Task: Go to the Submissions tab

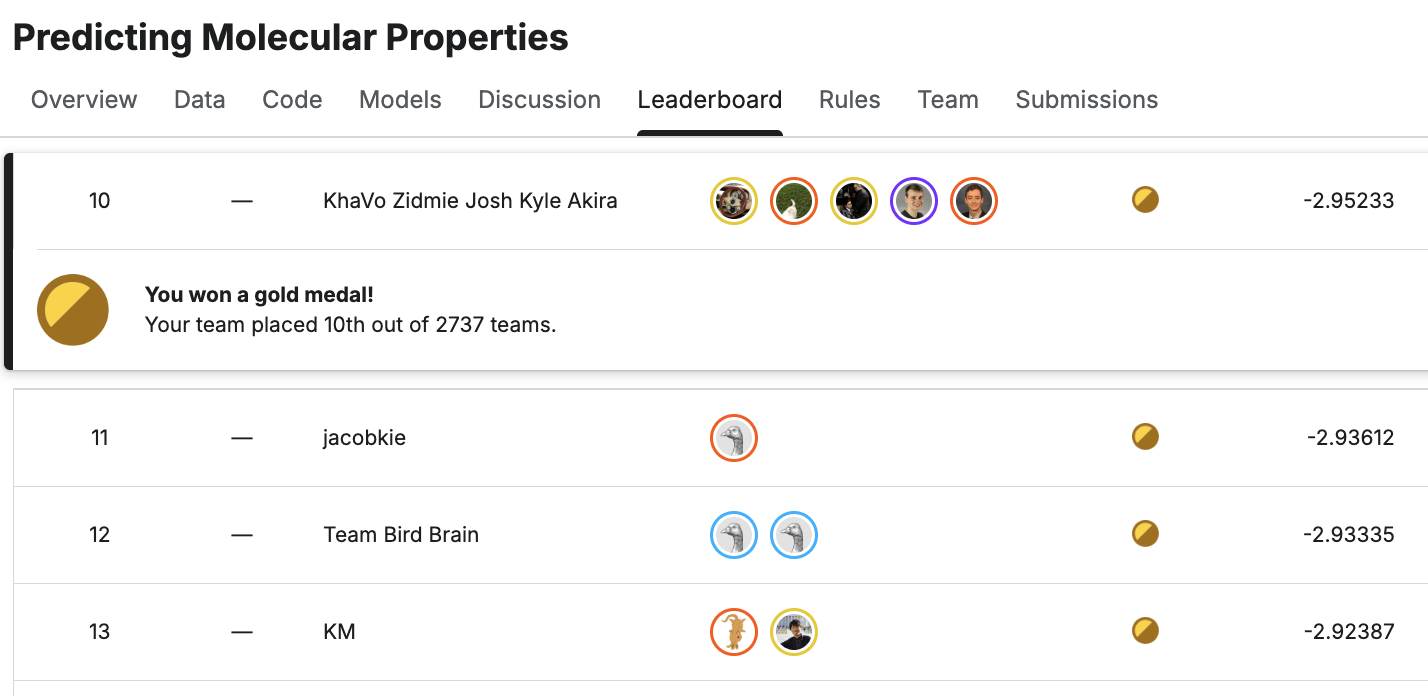Action: pos(1086,100)
